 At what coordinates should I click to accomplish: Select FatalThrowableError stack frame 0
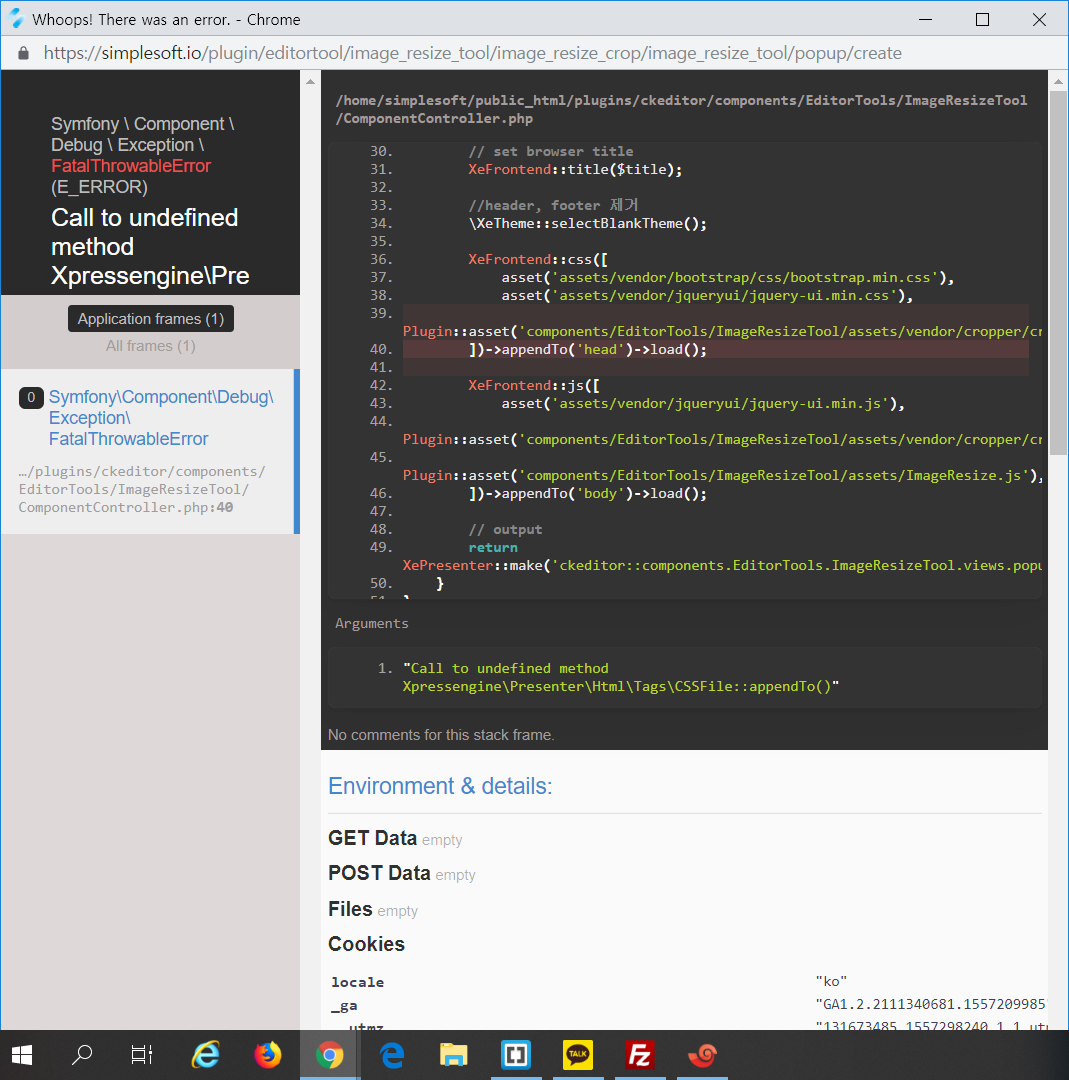click(x=149, y=451)
